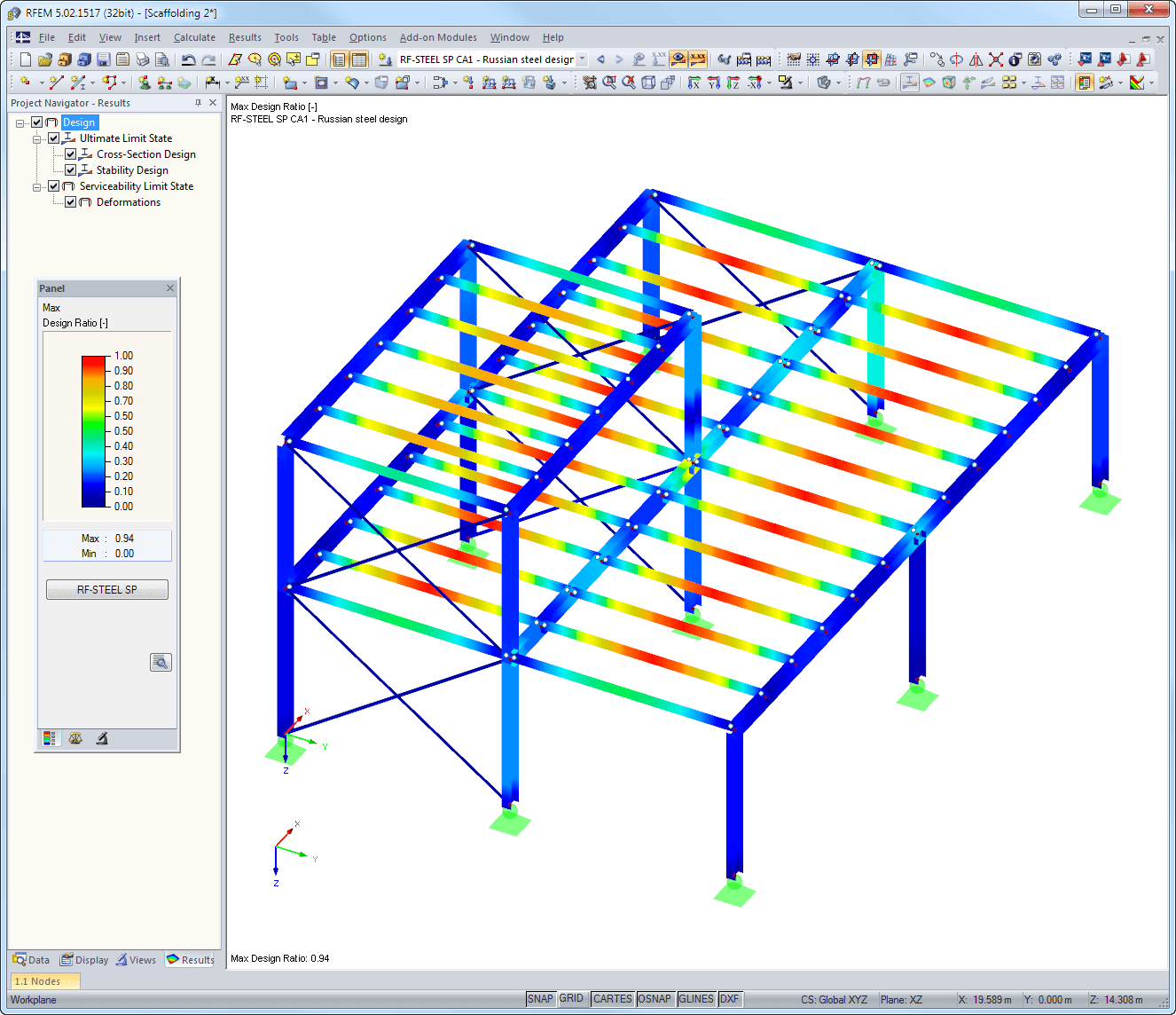
Task: Toggle OSNAP in the status bar
Action: tap(655, 999)
